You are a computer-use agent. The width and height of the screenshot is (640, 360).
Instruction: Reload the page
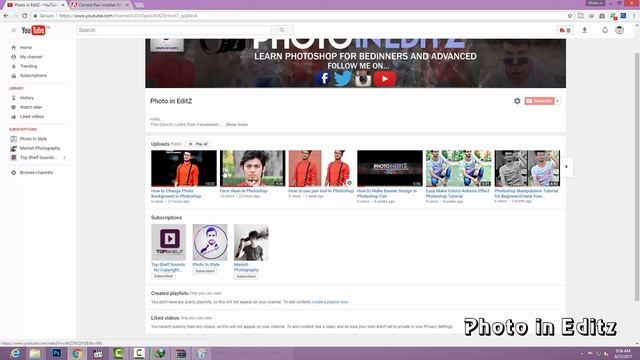pos(24,16)
